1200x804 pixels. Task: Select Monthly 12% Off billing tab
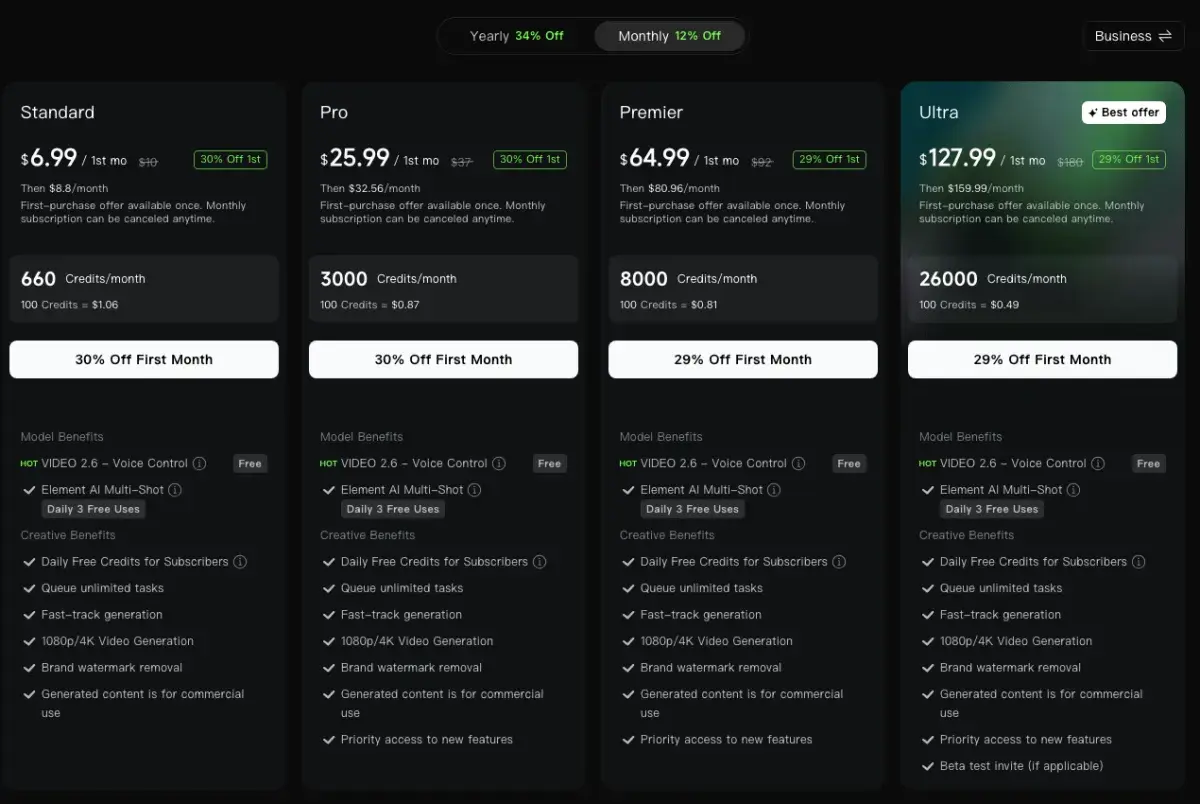pos(669,36)
